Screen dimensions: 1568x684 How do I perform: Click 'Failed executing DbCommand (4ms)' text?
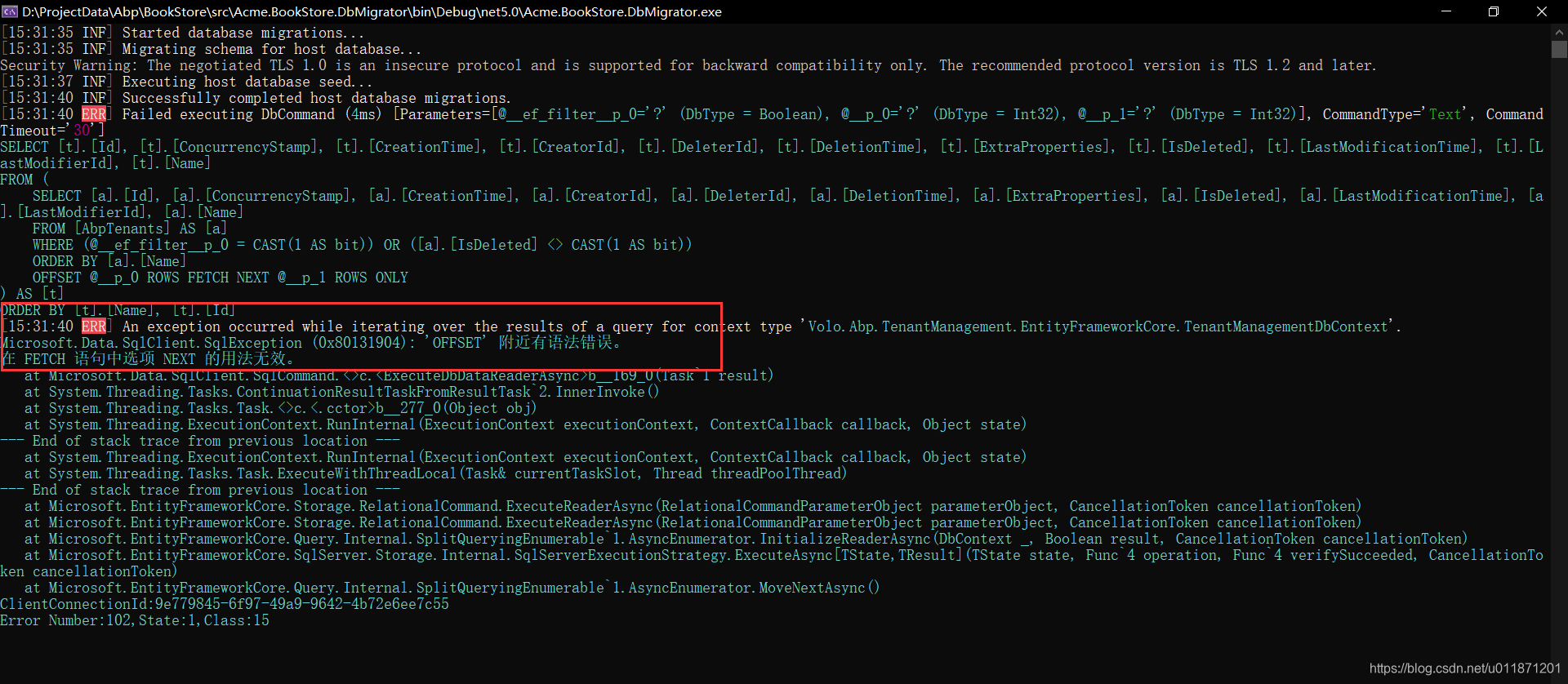[x=252, y=114]
